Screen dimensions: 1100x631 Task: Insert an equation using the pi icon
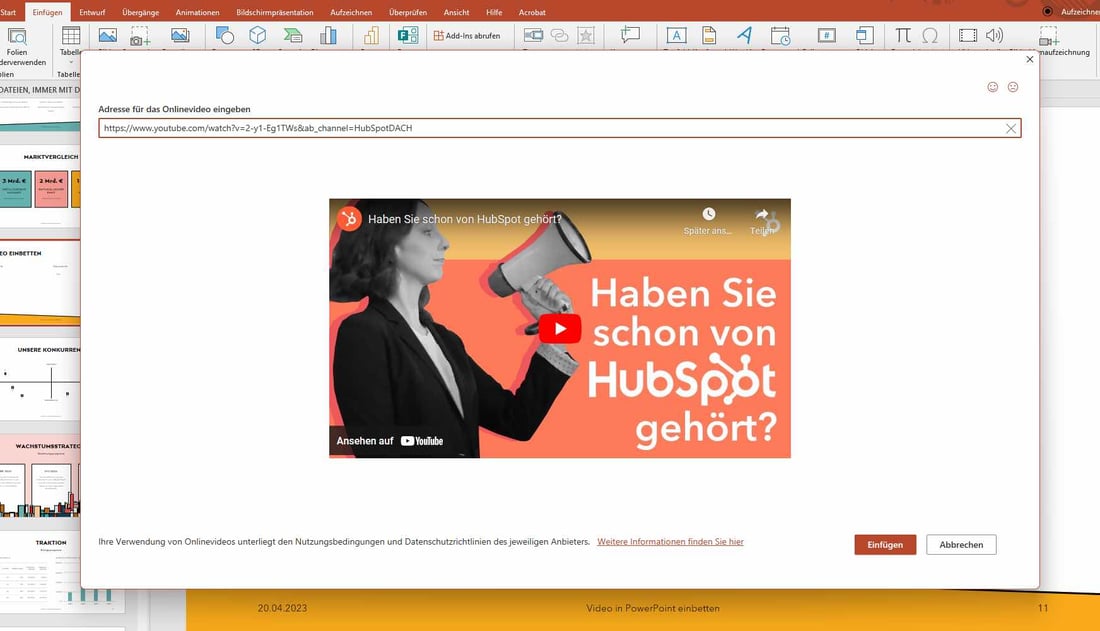pyautogui.click(x=904, y=36)
